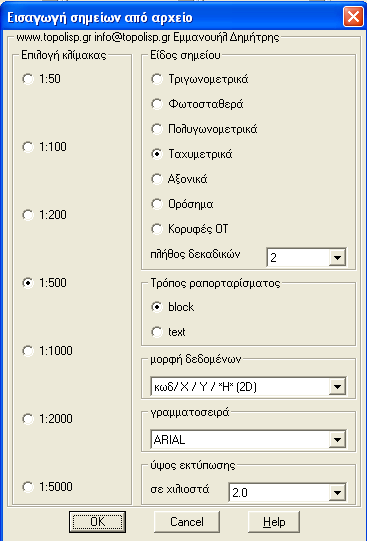Screen dimensions: 367x541
Task: Select Ορόσημα point type
Action: (157, 204)
